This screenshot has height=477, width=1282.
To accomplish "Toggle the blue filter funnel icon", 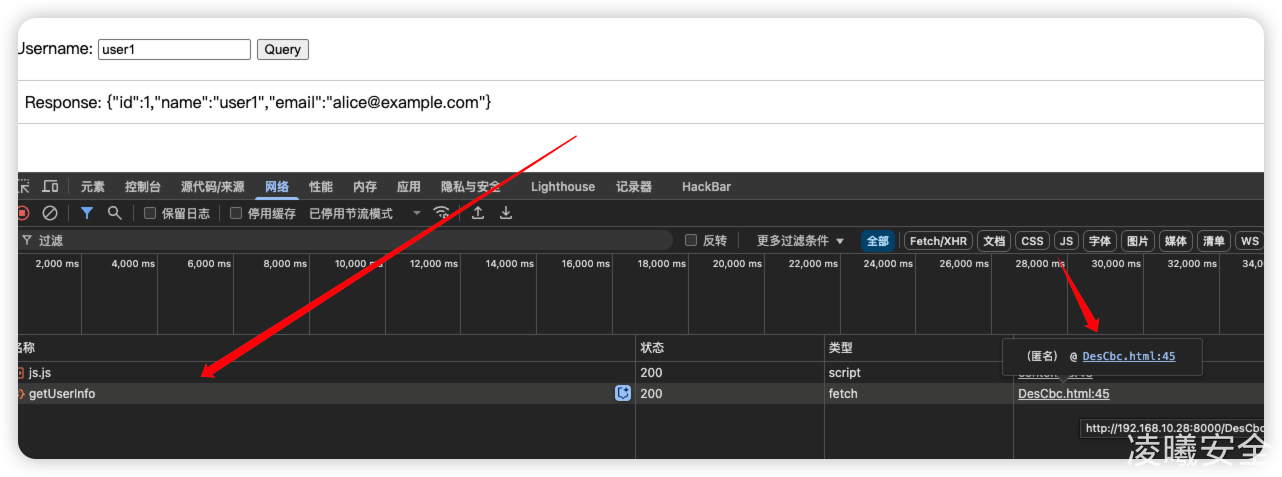I will click(87, 213).
